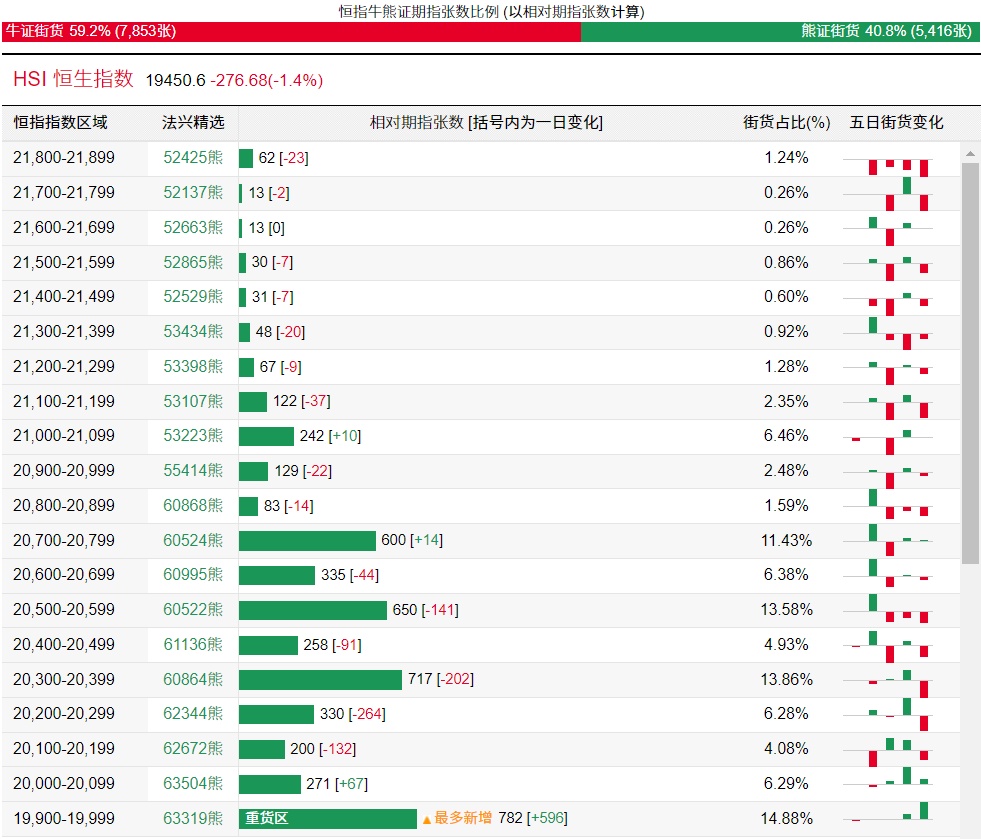The width and height of the screenshot is (981, 839).
Task: Open warrant link 53434熊
Action: (x=193, y=332)
